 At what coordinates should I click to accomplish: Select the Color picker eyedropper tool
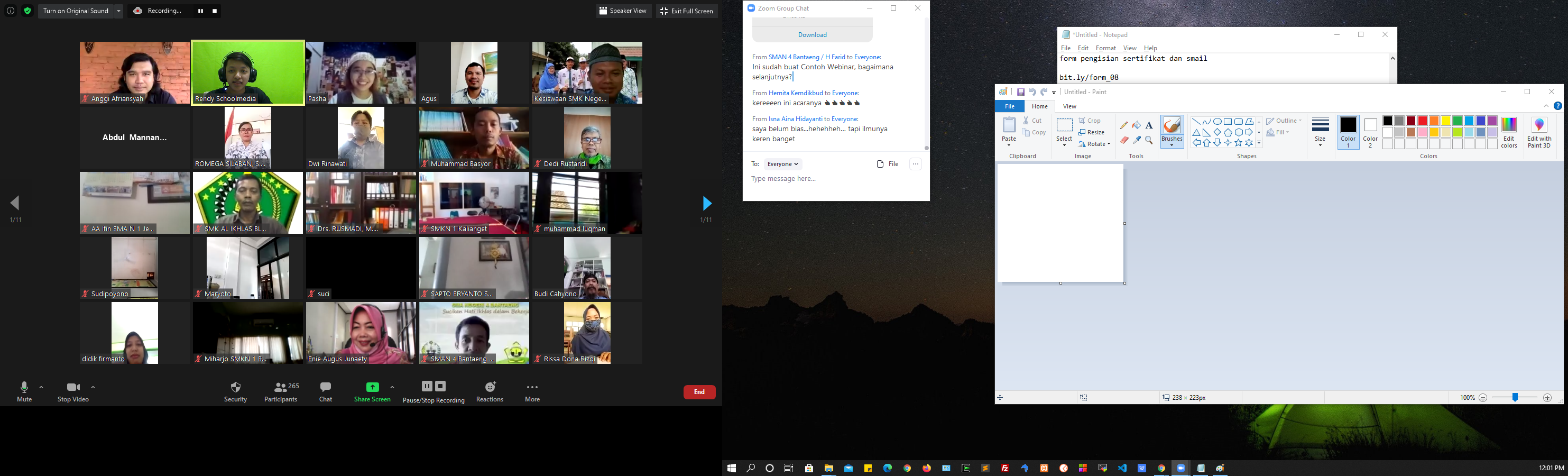[1137, 140]
